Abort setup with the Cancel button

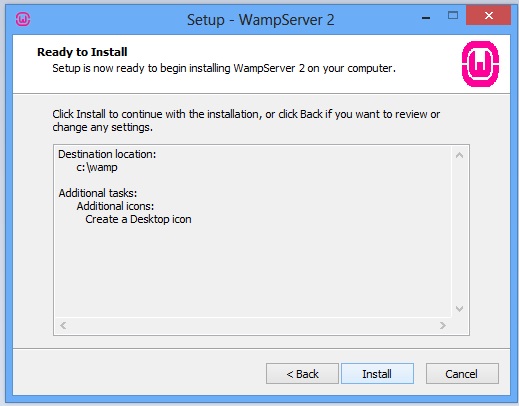click(462, 374)
